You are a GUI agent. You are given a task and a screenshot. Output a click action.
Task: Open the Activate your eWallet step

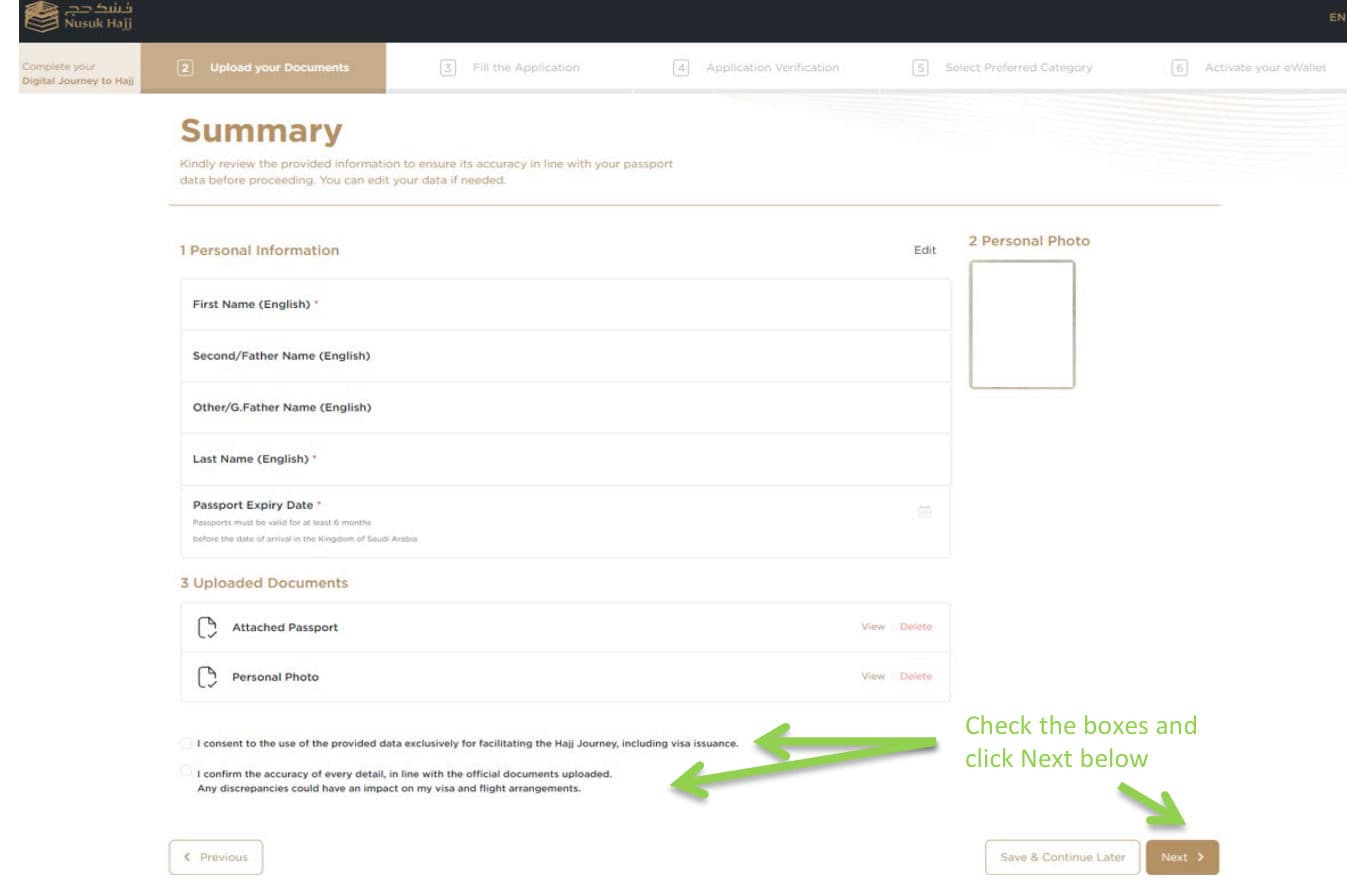click(1249, 68)
